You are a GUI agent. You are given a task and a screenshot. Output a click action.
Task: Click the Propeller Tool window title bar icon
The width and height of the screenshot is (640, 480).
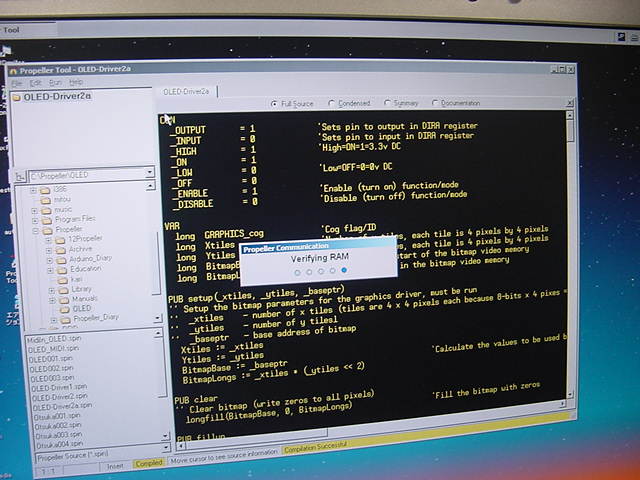(x=13, y=71)
